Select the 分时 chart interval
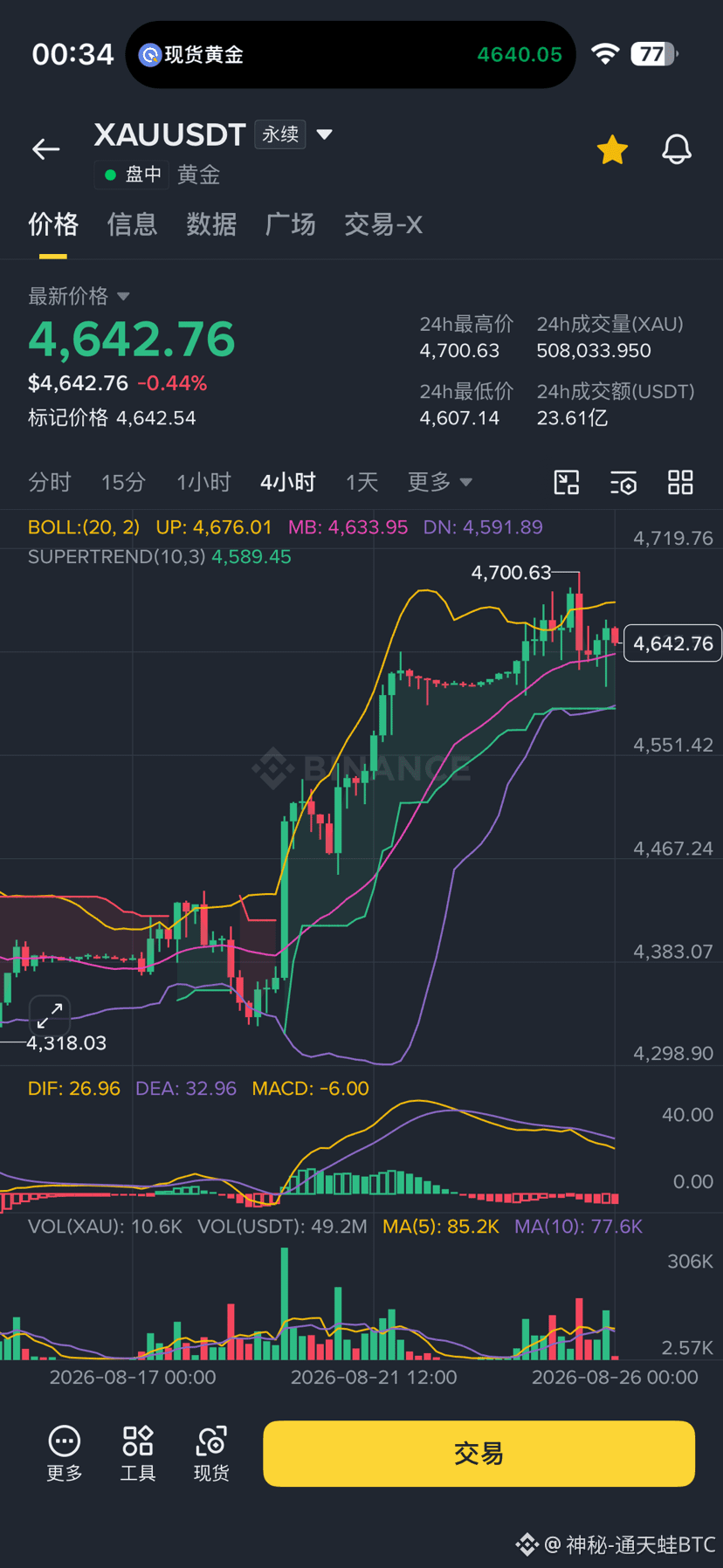 pyautogui.click(x=49, y=482)
